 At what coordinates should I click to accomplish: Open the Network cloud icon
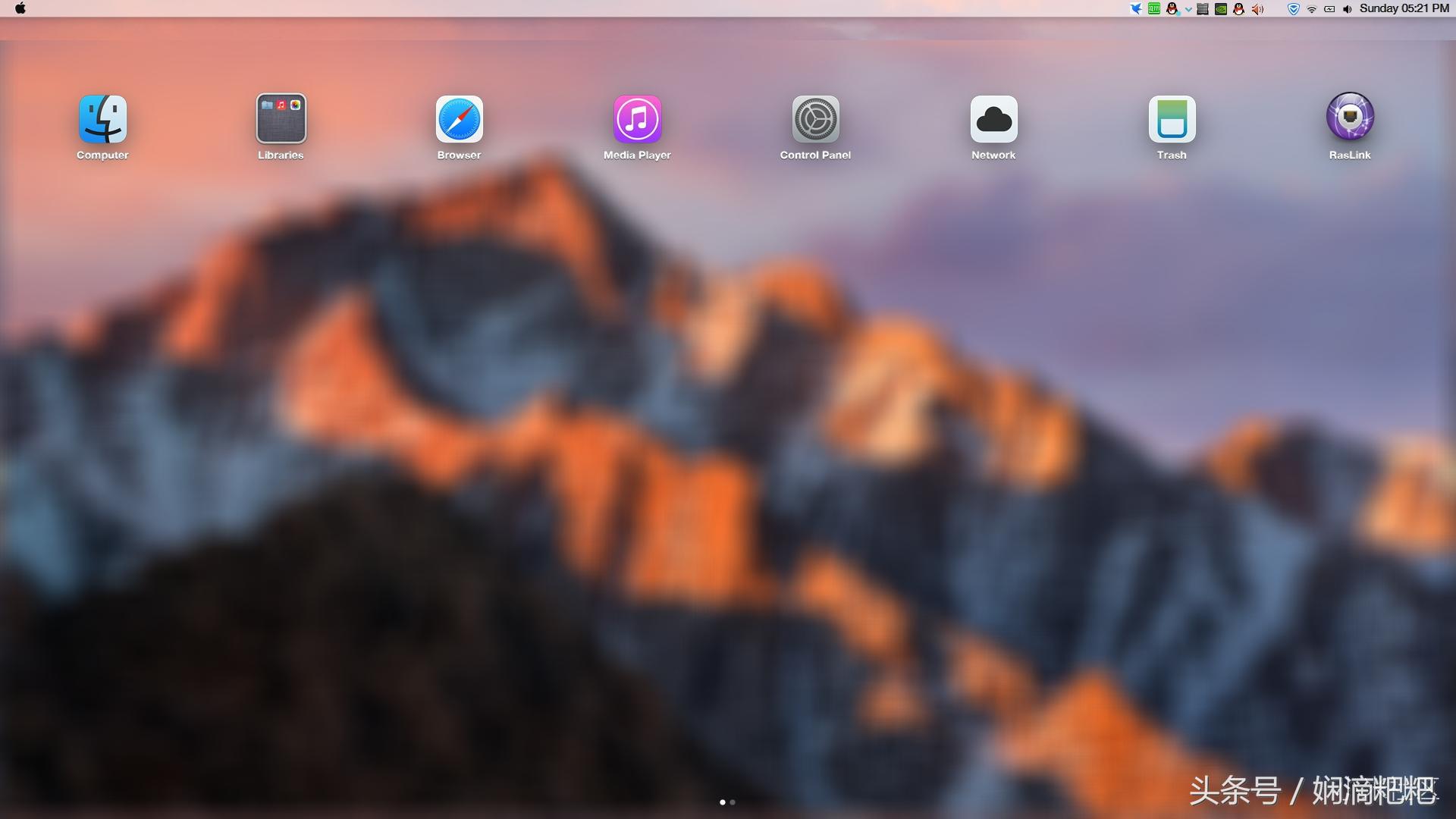click(x=993, y=120)
